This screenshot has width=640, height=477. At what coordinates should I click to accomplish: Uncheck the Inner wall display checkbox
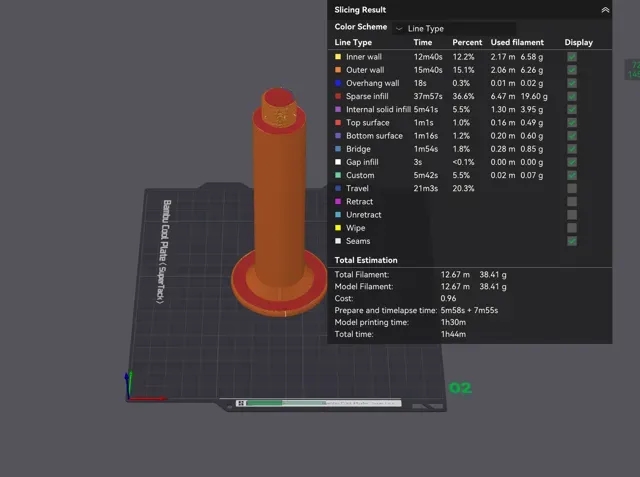[x=572, y=57]
